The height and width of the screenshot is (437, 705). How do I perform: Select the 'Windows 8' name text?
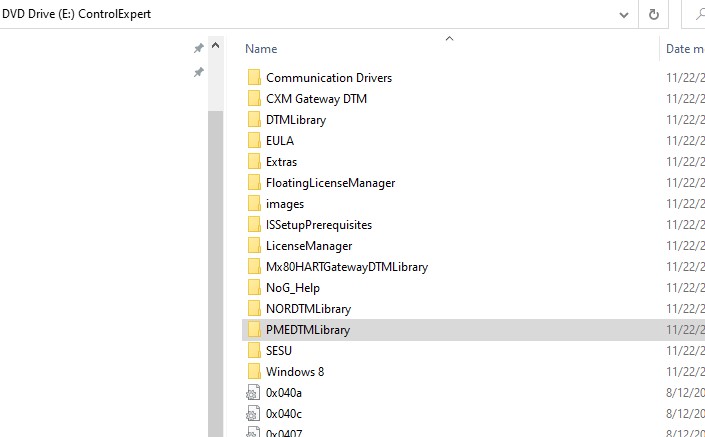coord(295,371)
